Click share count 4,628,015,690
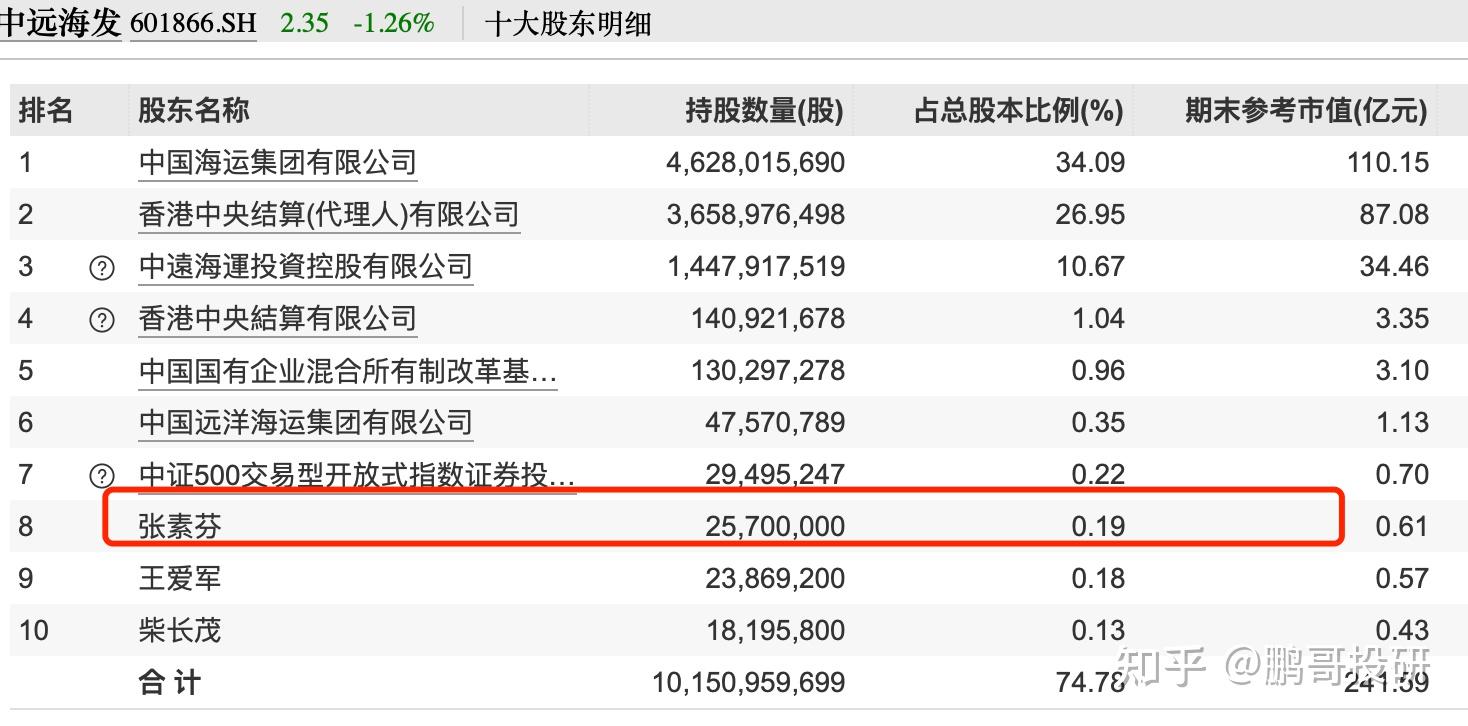The width and height of the screenshot is (1468, 726). (x=756, y=163)
